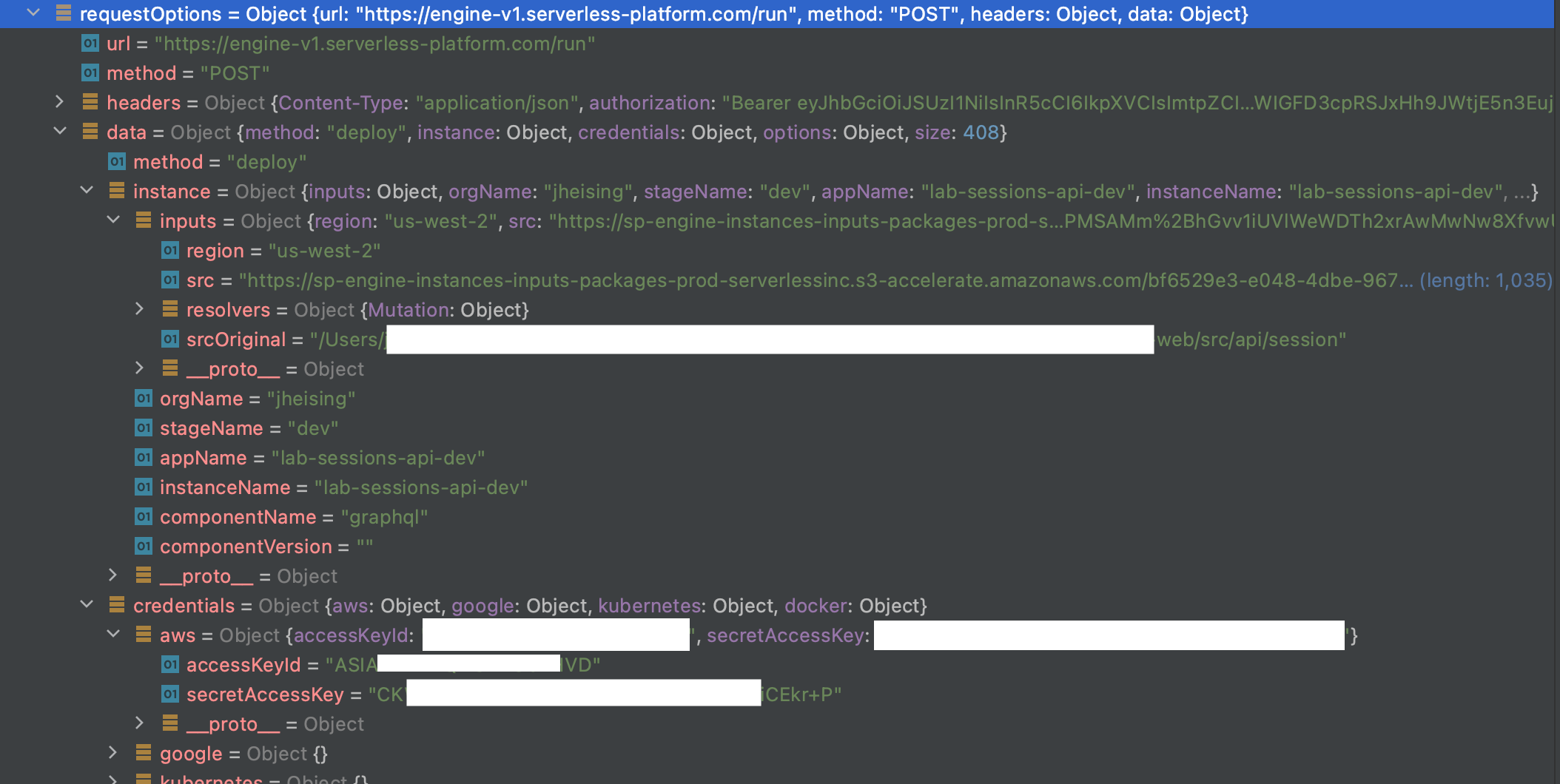Collapse the instance object node

click(87, 191)
